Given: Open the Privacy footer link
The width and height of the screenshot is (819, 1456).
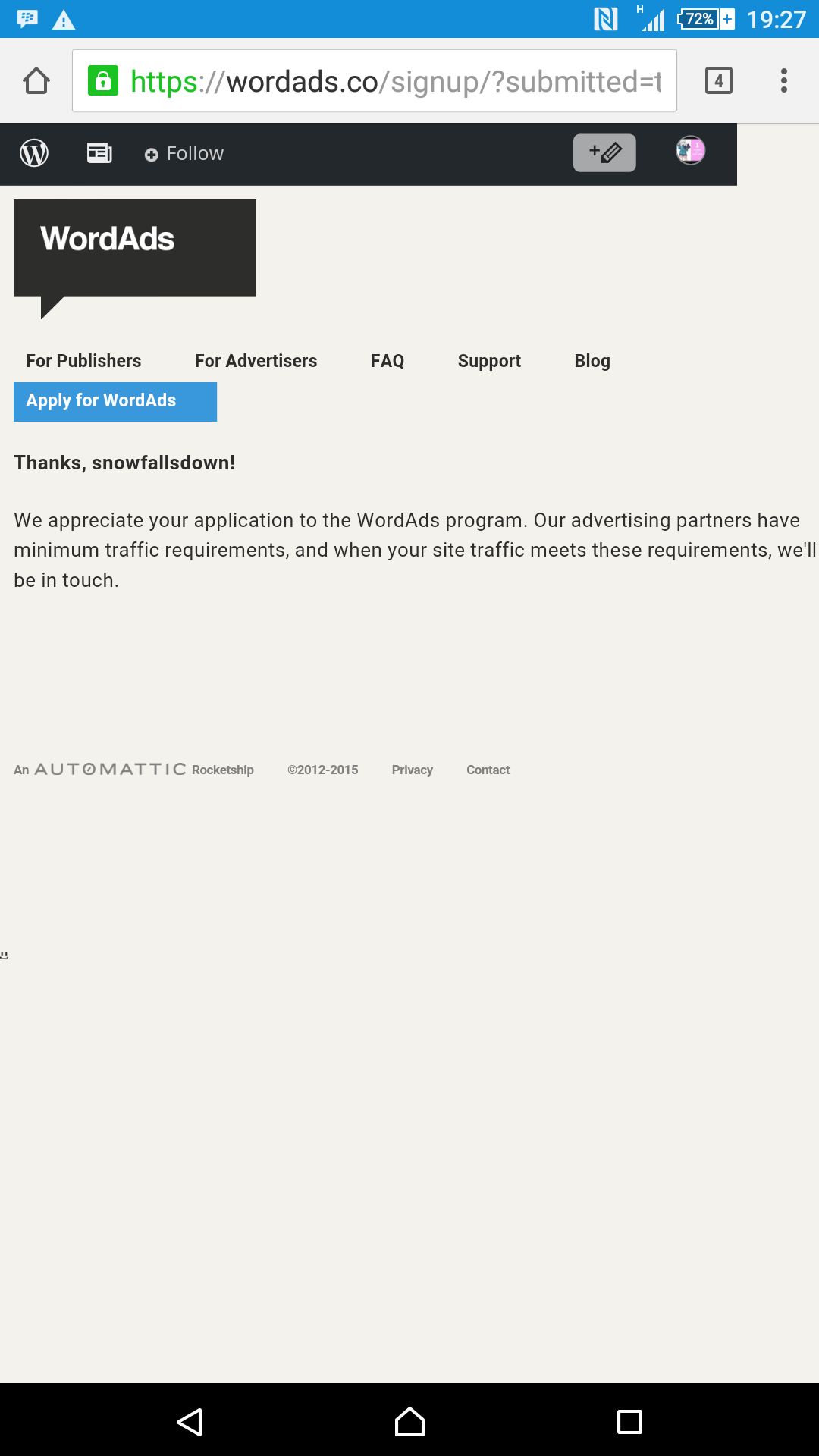Looking at the screenshot, I should pos(412,770).
